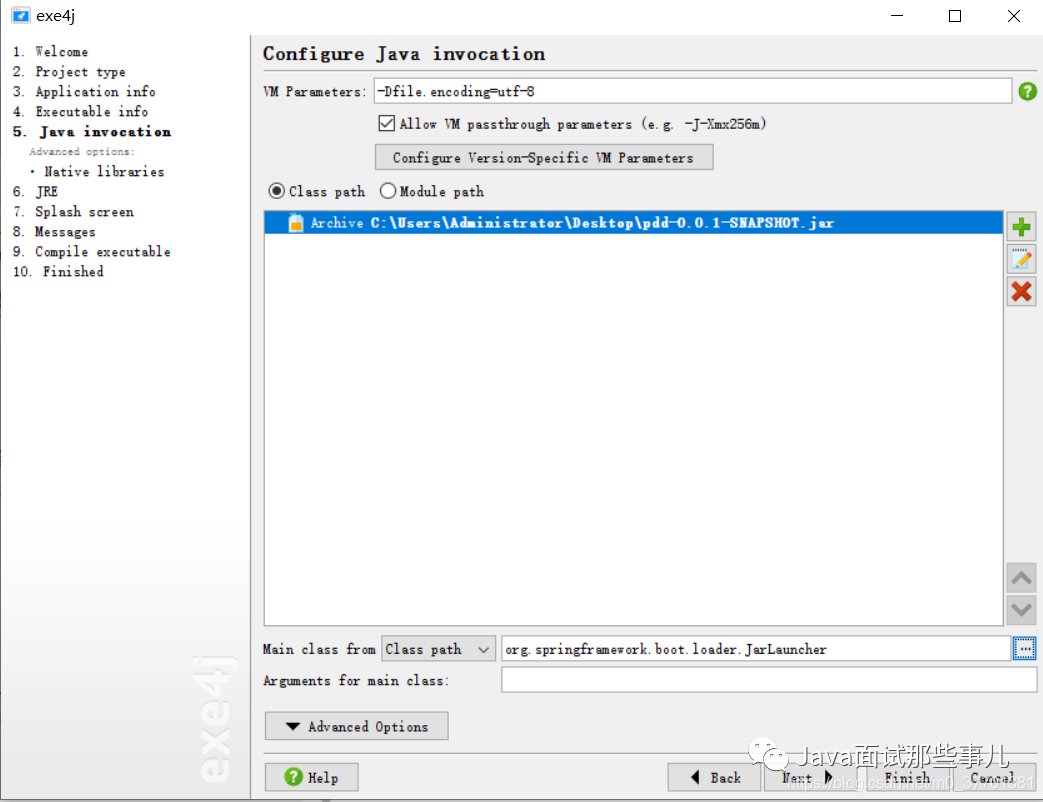The width and height of the screenshot is (1043, 802).
Task: Toggle Allow VM passthrough parameters checkbox
Action: click(386, 123)
